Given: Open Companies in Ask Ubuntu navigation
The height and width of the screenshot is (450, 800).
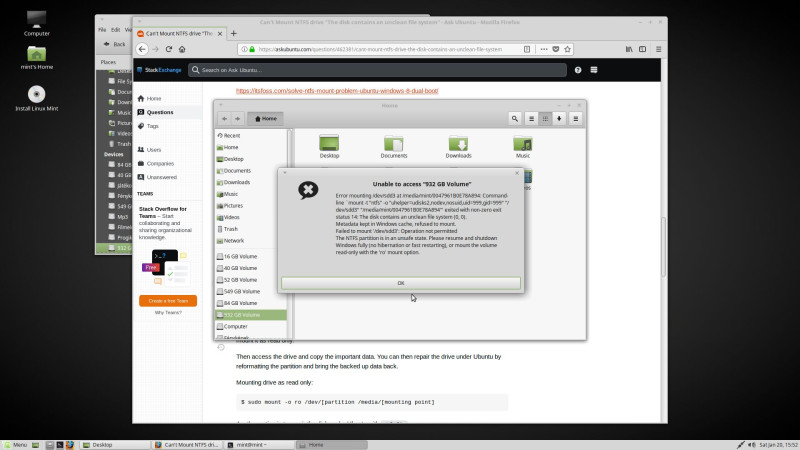Looking at the screenshot, I should pos(156,163).
